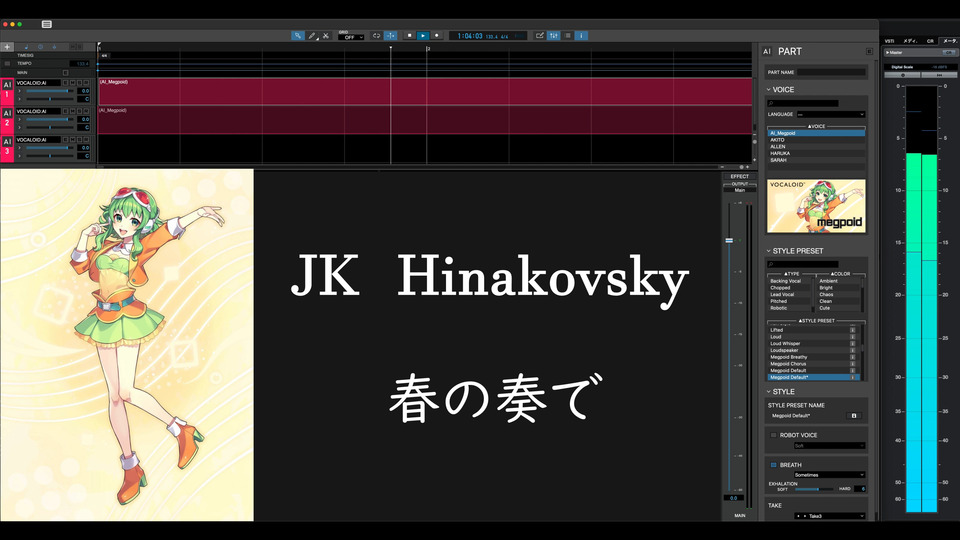This screenshot has height=540, width=960.
Task: Click the sidebar list icon in title bar
Action: coord(47,24)
